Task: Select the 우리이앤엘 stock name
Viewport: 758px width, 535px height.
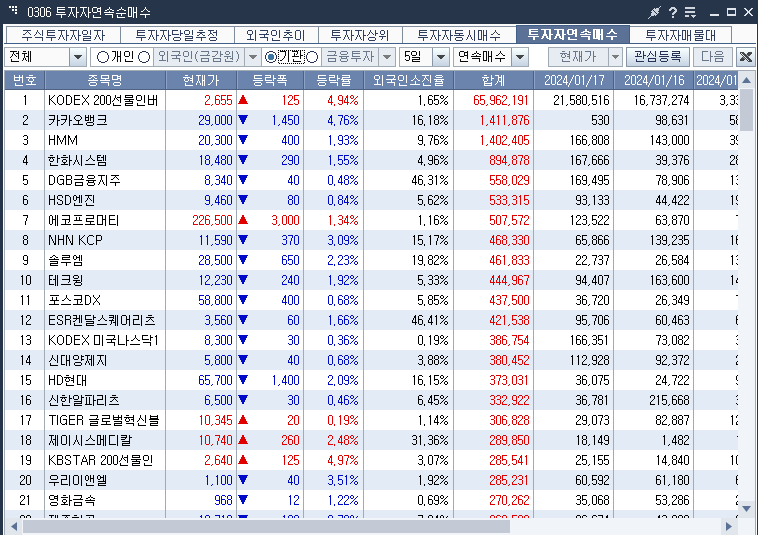Action: tap(77, 480)
